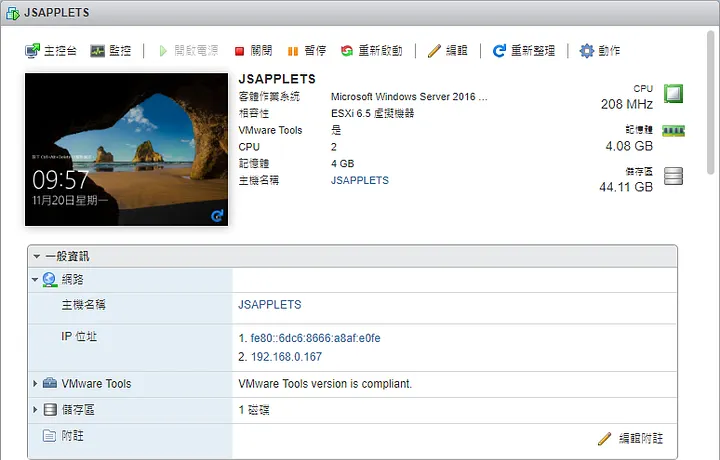The image size is (720, 460).
Task: Click the network globe icon
Action: click(50, 280)
